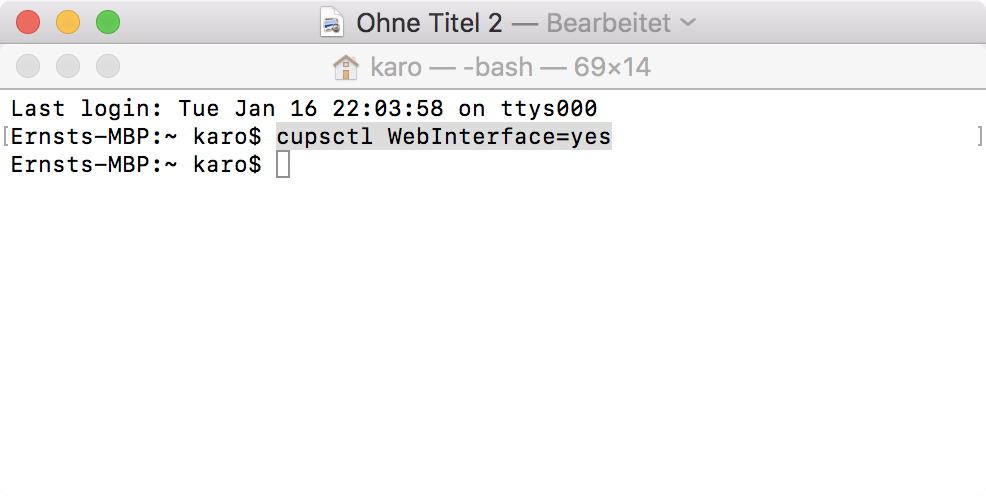
Task: Click the first Ernsts-MBP:~ karo$ prompt text
Action: (x=136, y=136)
